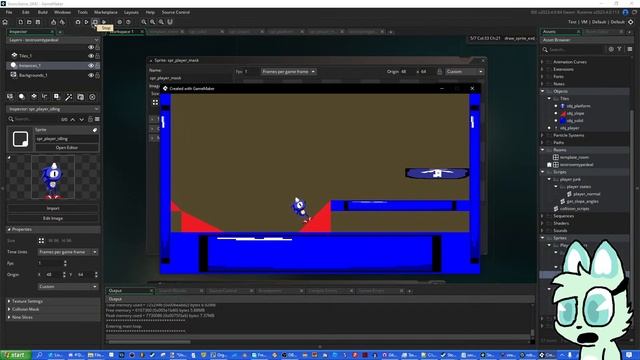This screenshot has height=360, width=640.
Task: Create a new project via toolbar icon
Action: (x=20, y=22)
